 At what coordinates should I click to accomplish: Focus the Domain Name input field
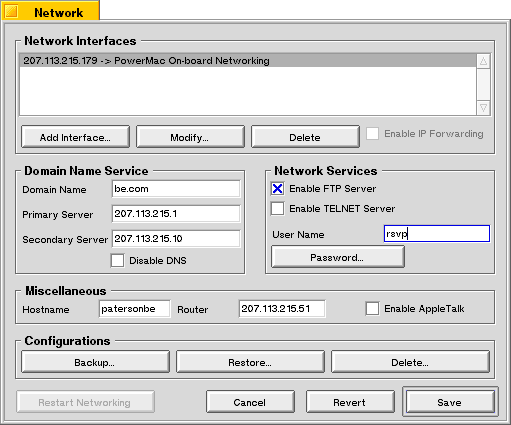point(176,189)
